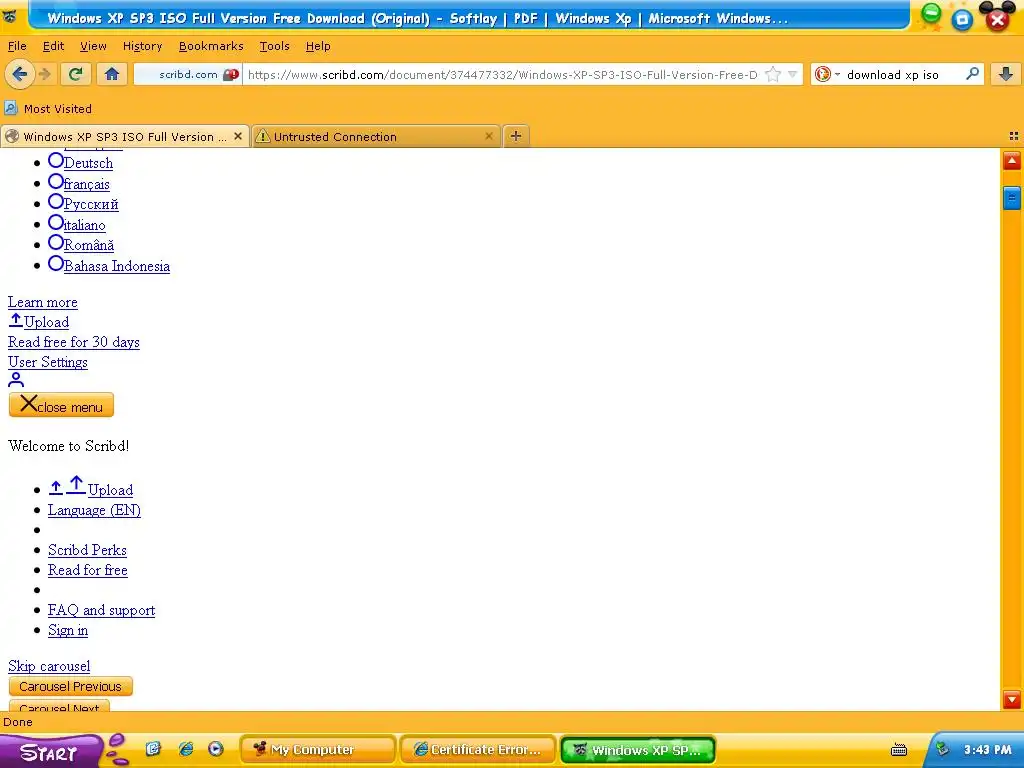Click the scrollbar up arrow

(1012, 161)
